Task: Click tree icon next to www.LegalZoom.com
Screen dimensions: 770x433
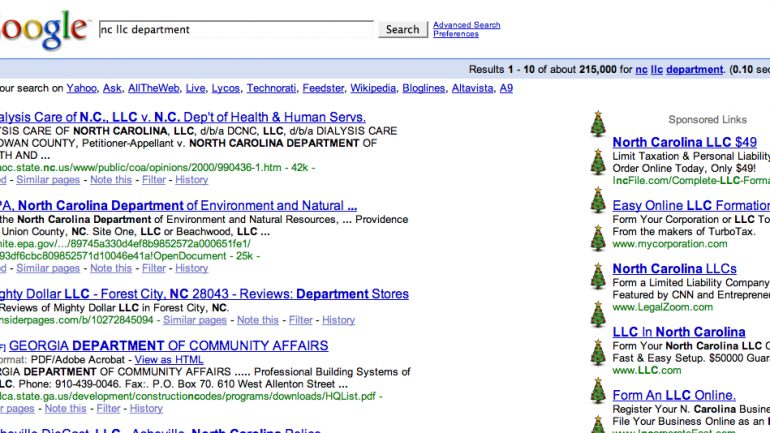Action: [x=598, y=314]
